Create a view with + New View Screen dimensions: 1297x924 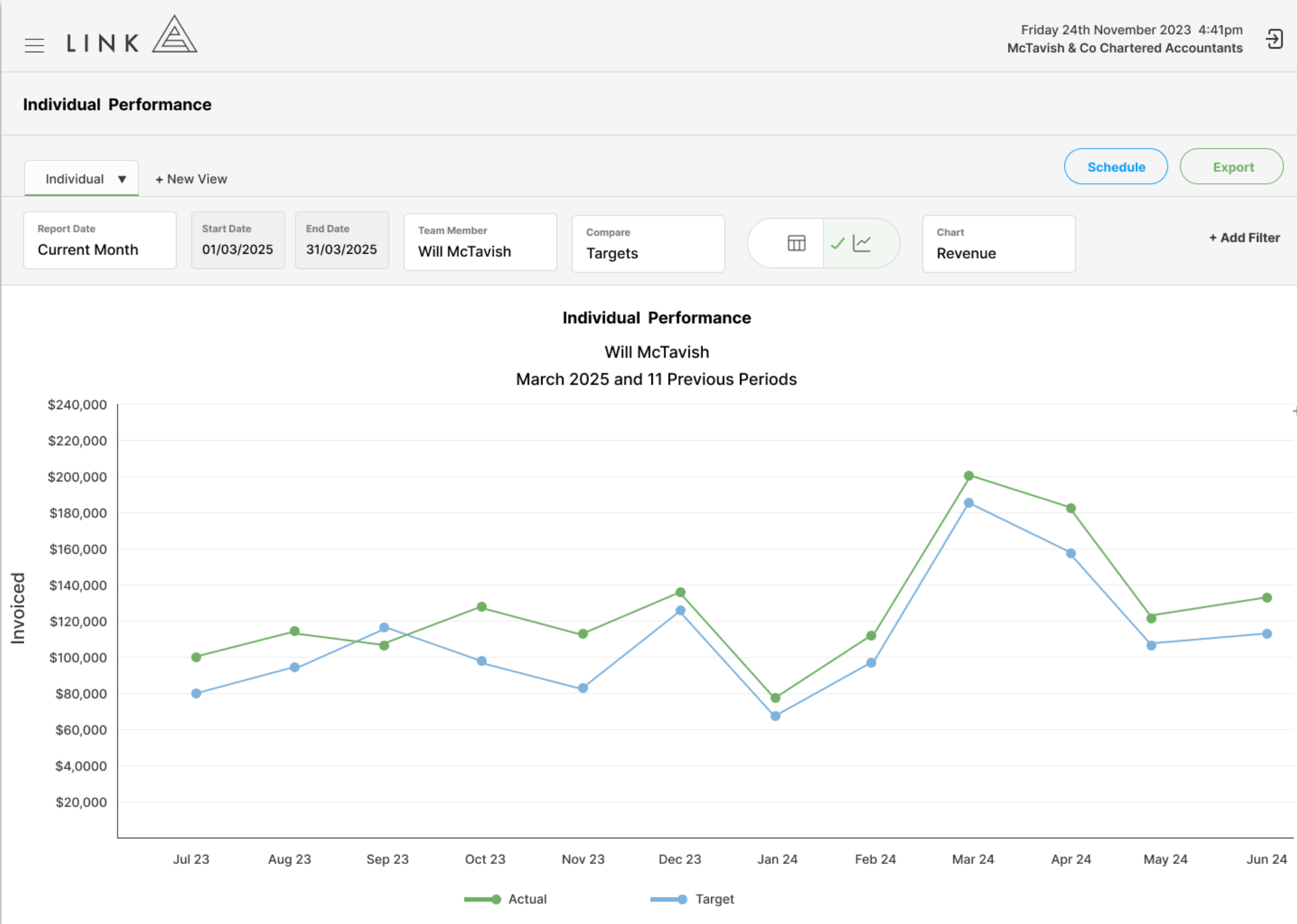(191, 179)
